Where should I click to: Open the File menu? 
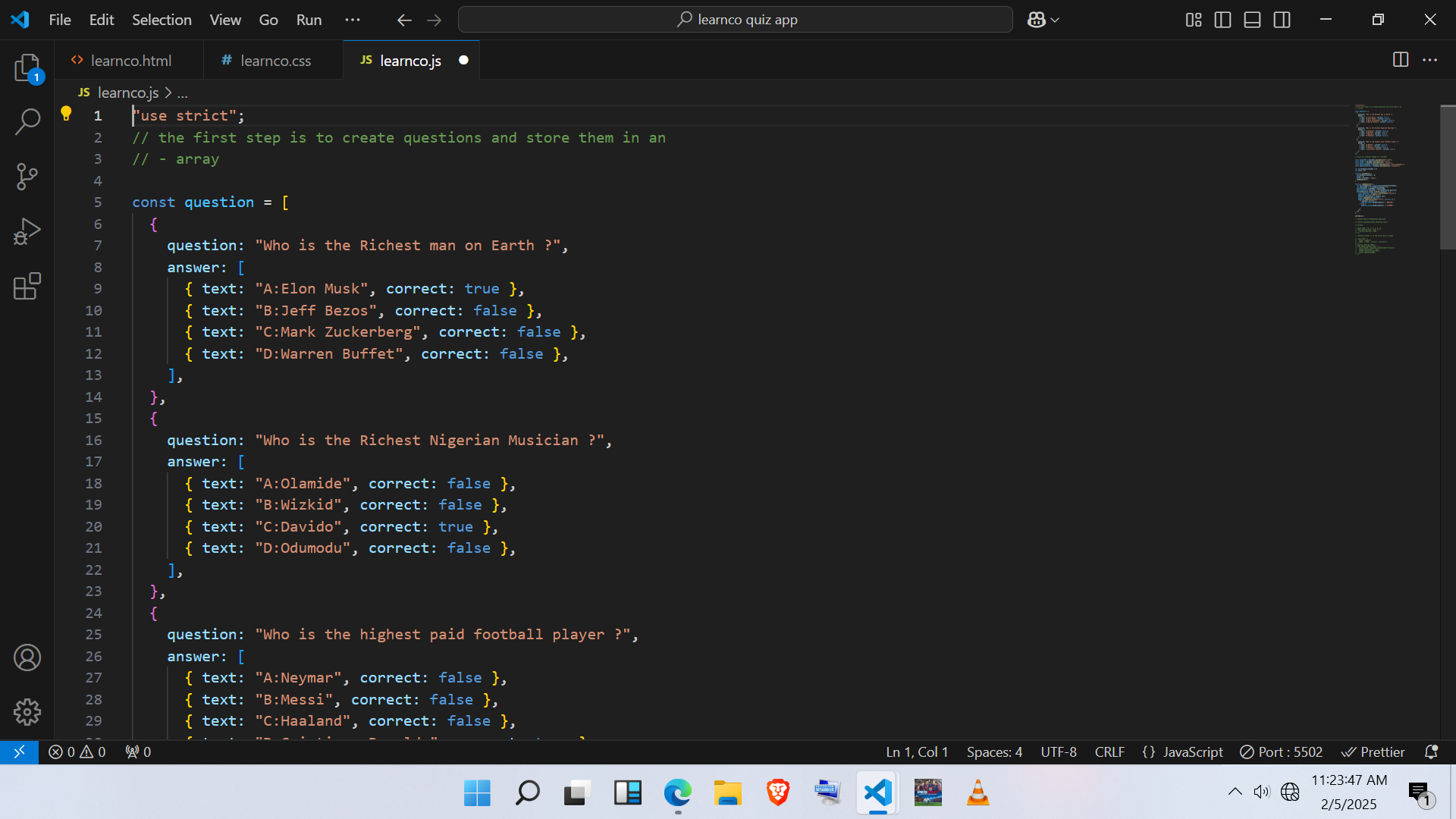[60, 20]
